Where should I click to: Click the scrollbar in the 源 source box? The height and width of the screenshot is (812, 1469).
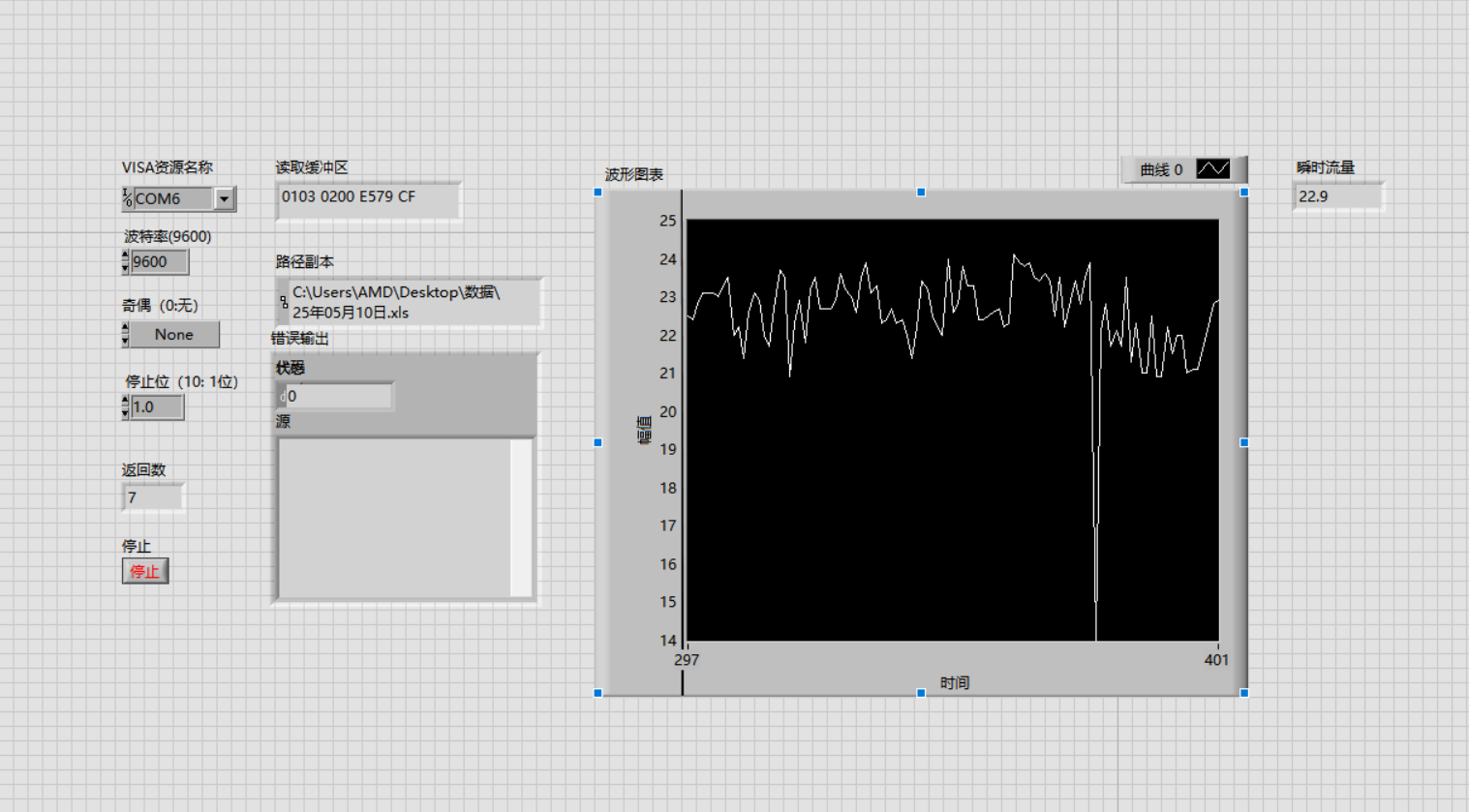521,519
